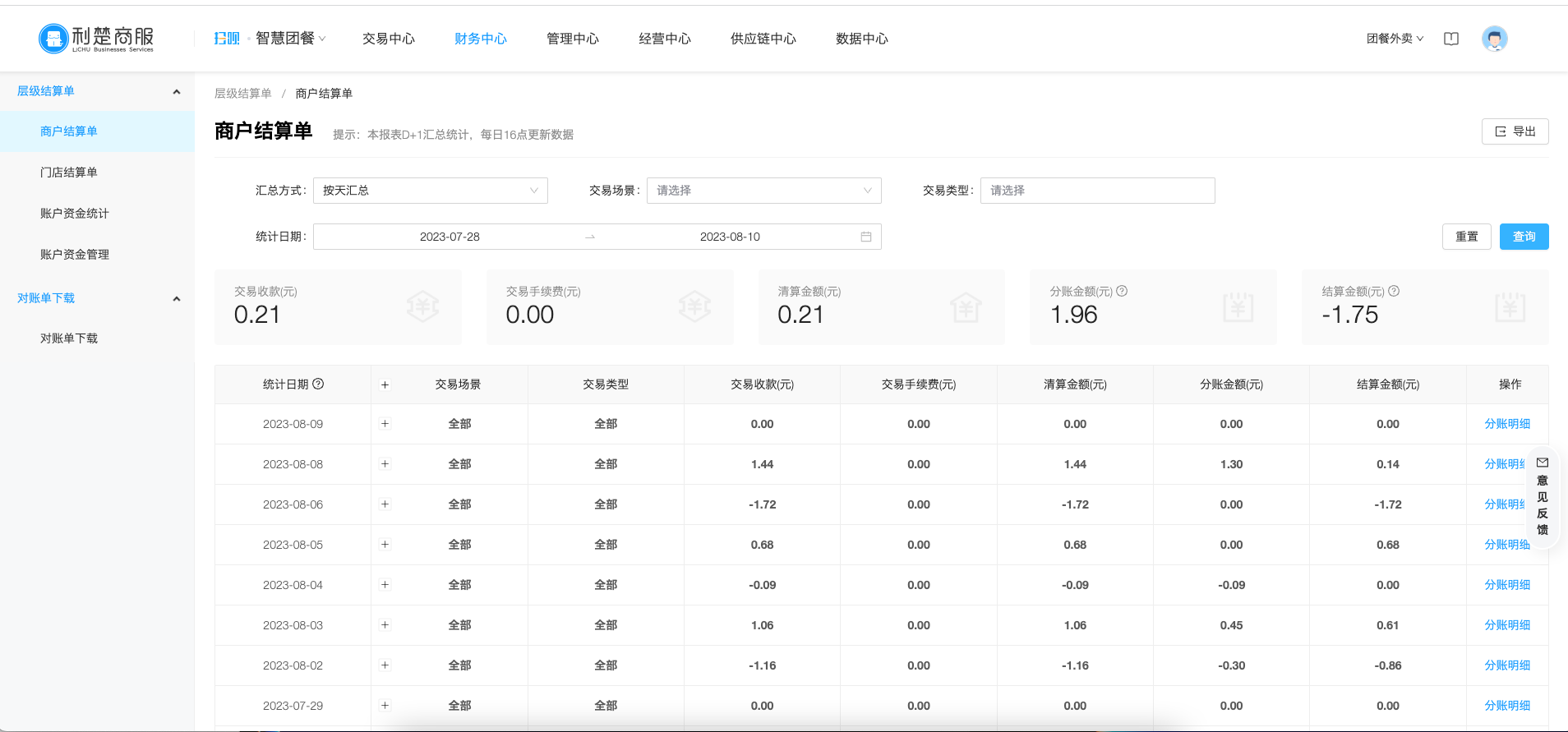
Task: Click the 交易收款(元) column header
Action: point(762,384)
